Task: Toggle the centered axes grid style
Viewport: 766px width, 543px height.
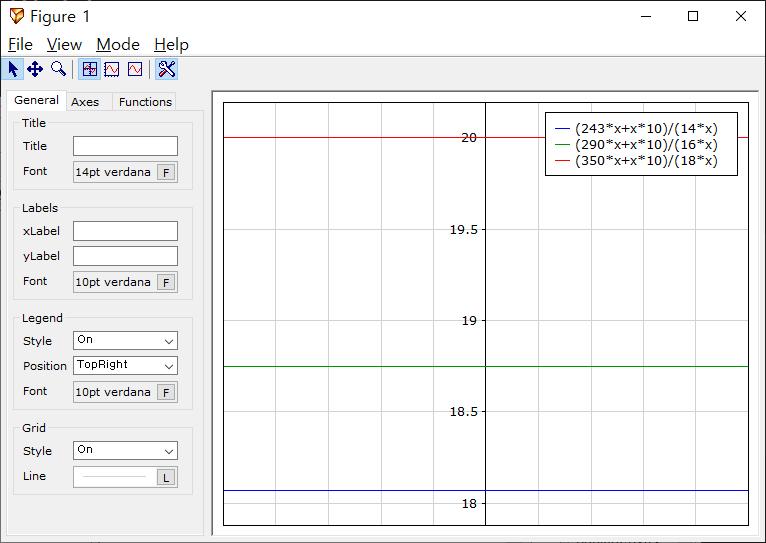Action: tap(90, 69)
